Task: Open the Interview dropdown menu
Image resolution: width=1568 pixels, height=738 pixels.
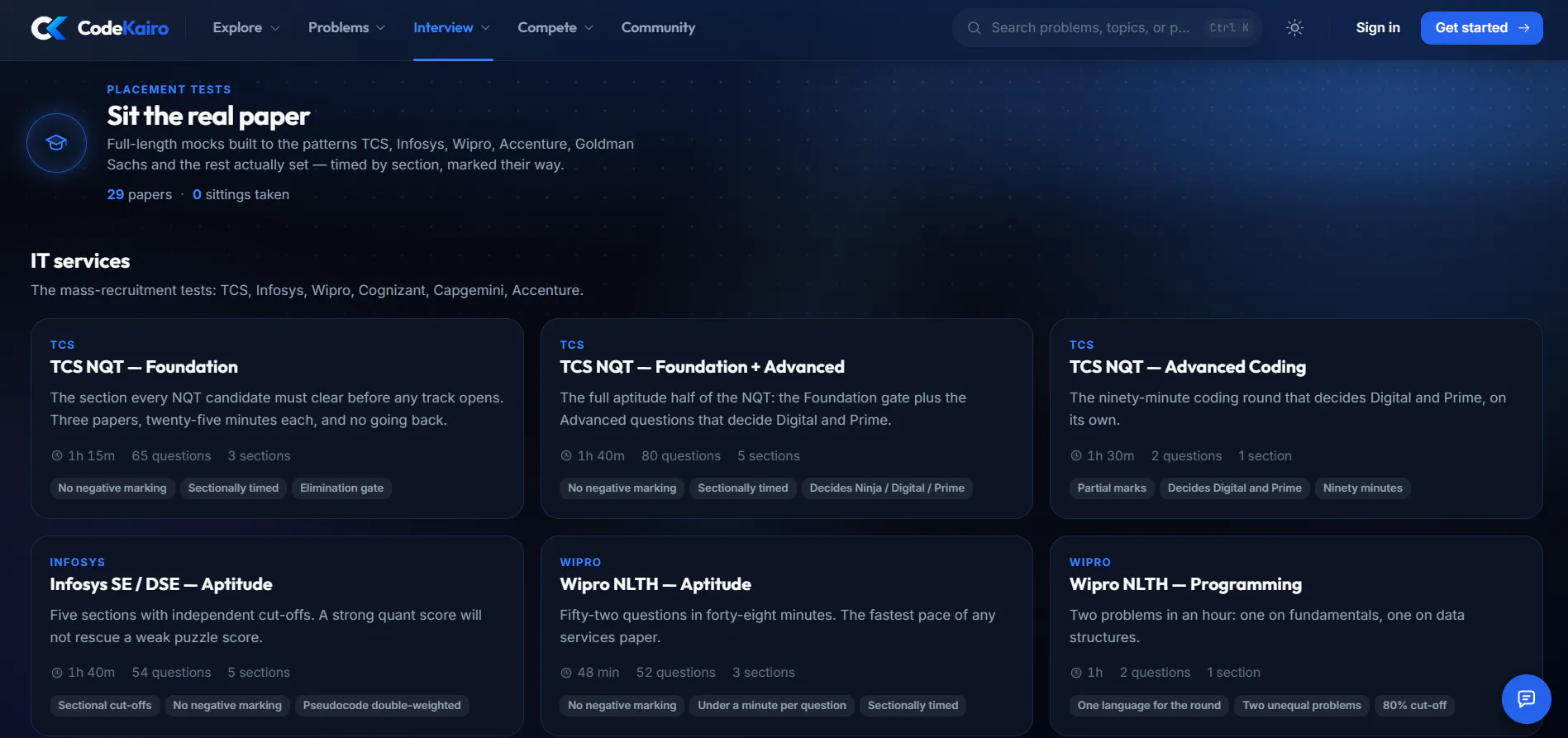Action: (x=452, y=28)
